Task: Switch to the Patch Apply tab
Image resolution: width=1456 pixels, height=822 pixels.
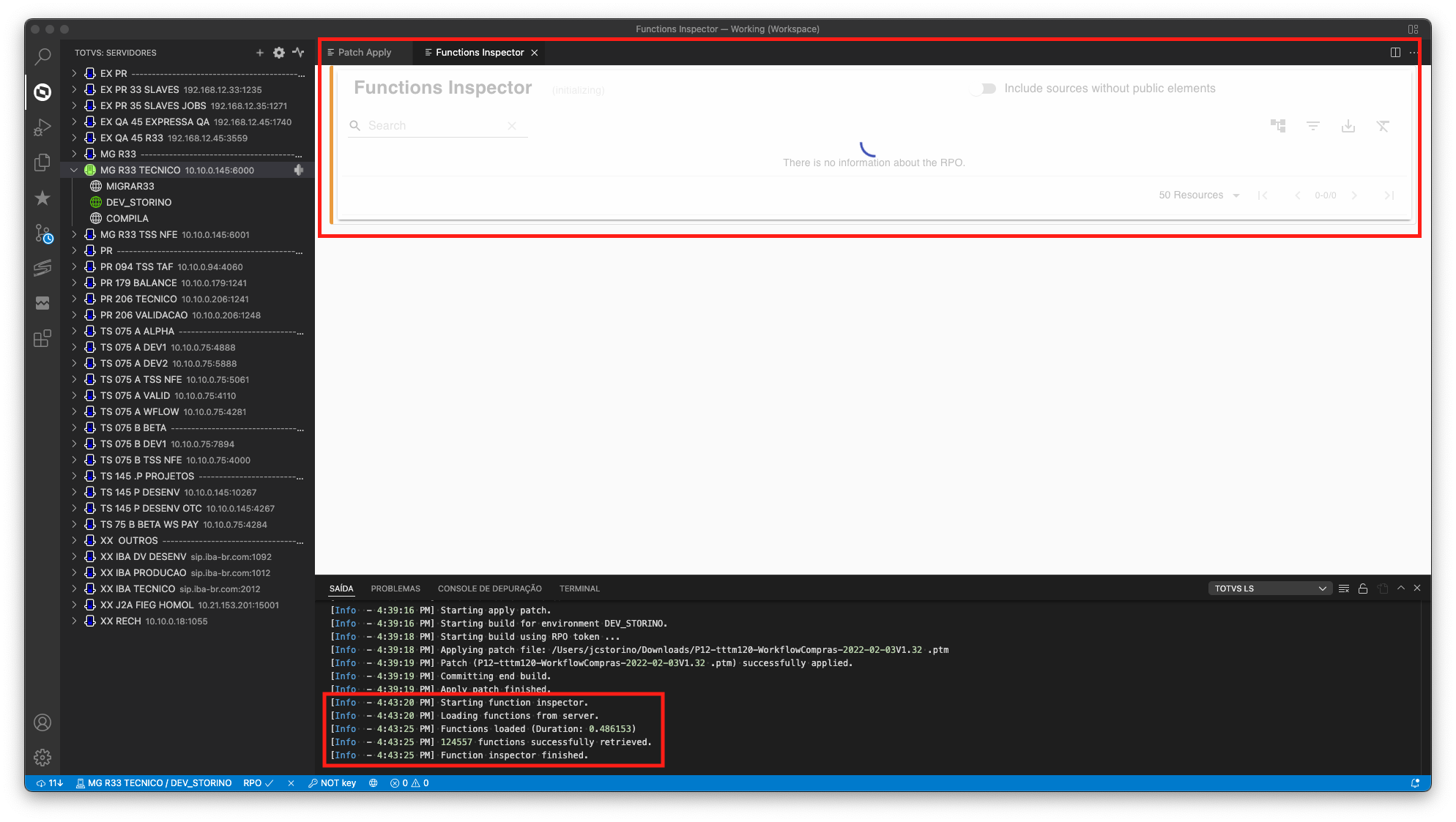Action: [x=363, y=52]
